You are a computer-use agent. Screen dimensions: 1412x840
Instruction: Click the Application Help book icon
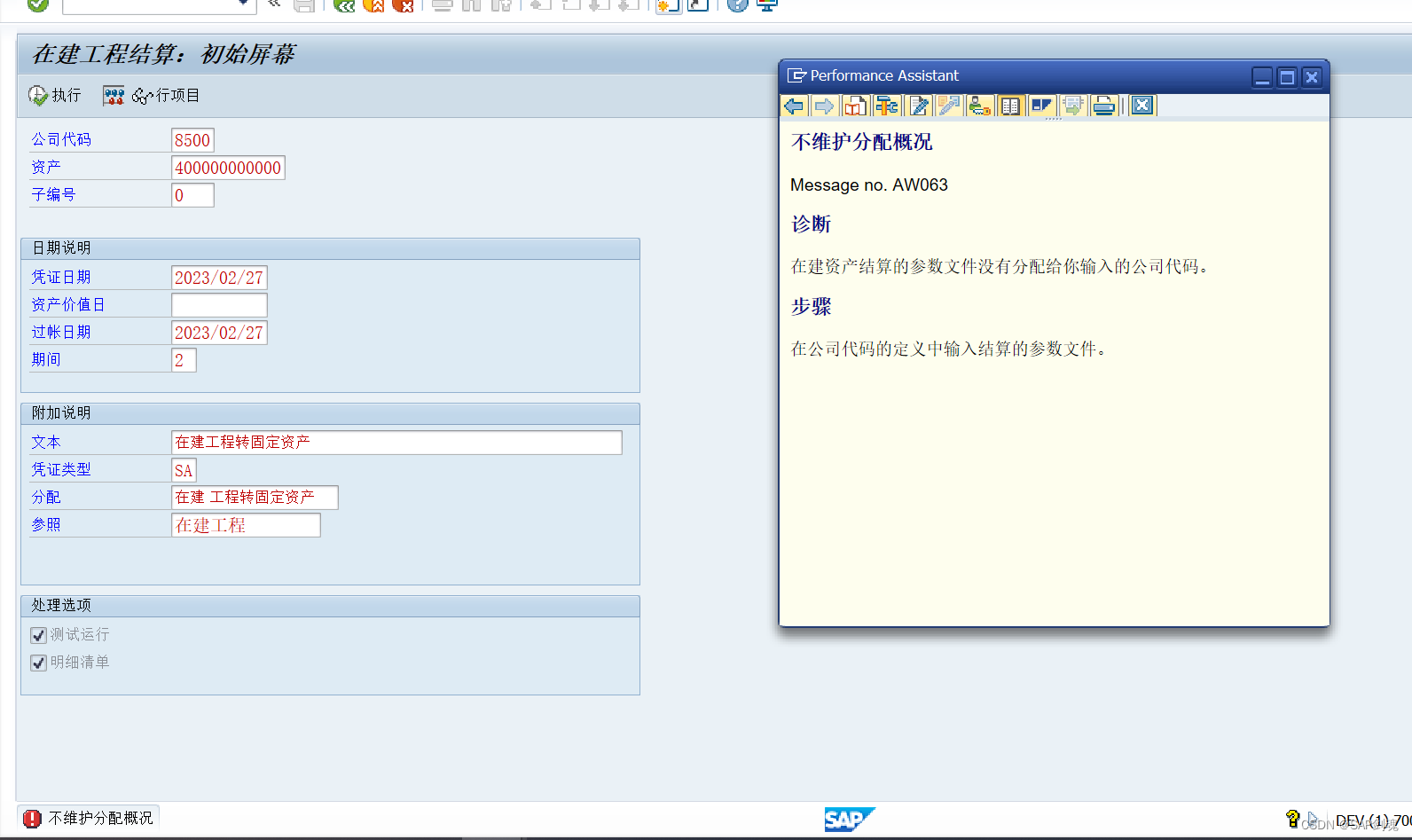point(855,106)
